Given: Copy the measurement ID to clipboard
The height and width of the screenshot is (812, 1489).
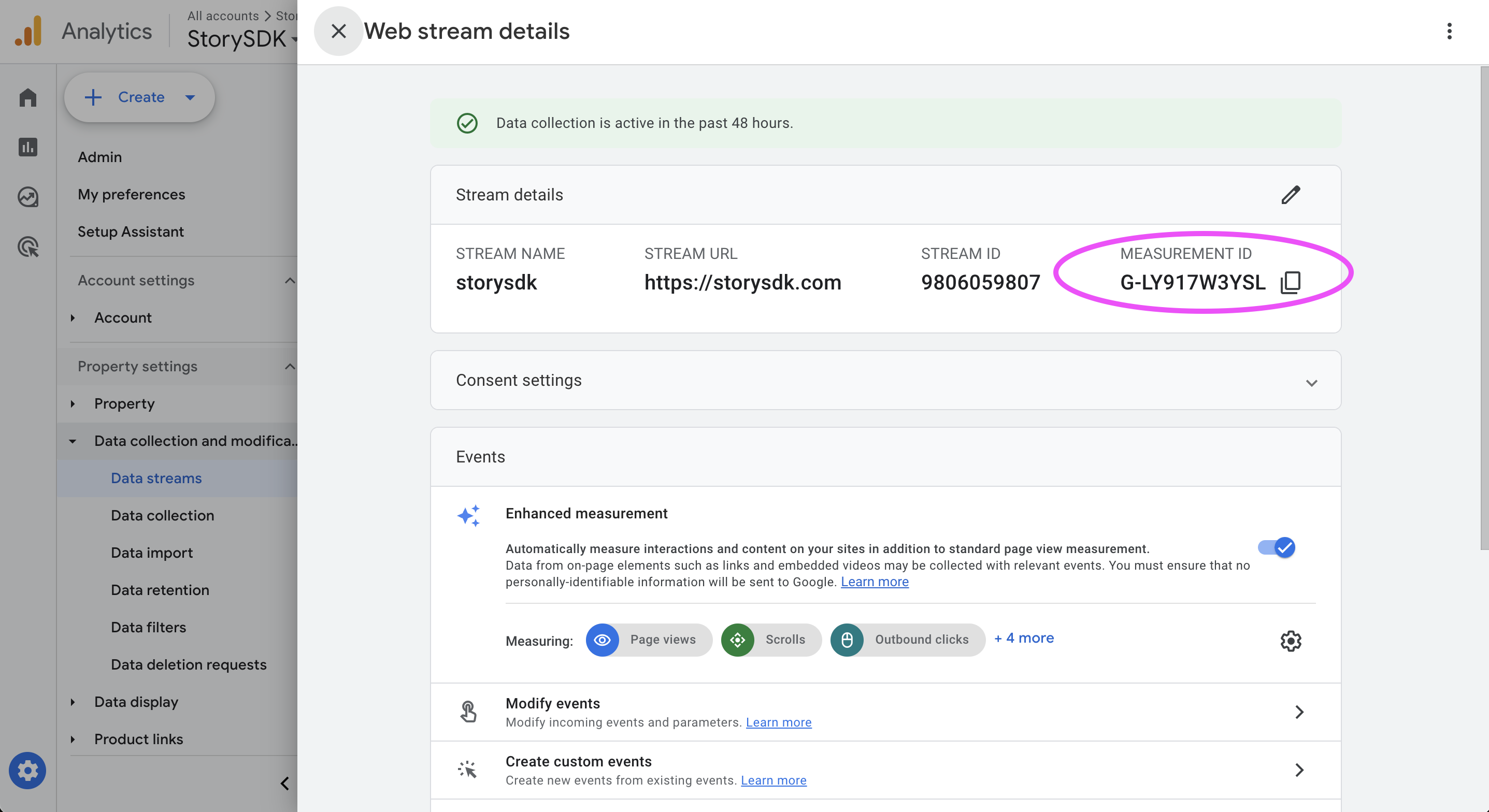Looking at the screenshot, I should pos(1290,283).
